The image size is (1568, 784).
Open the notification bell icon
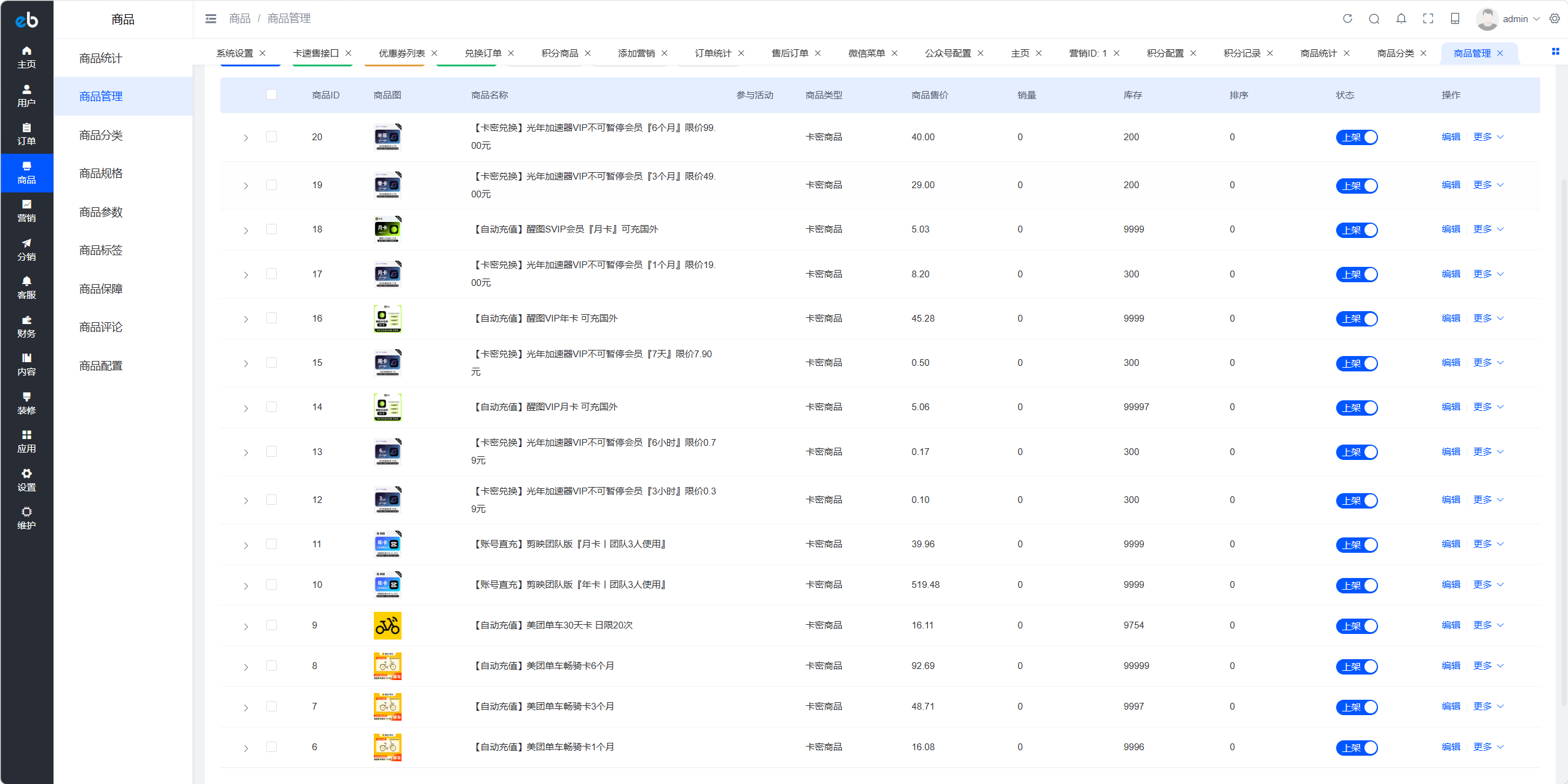[x=1401, y=18]
